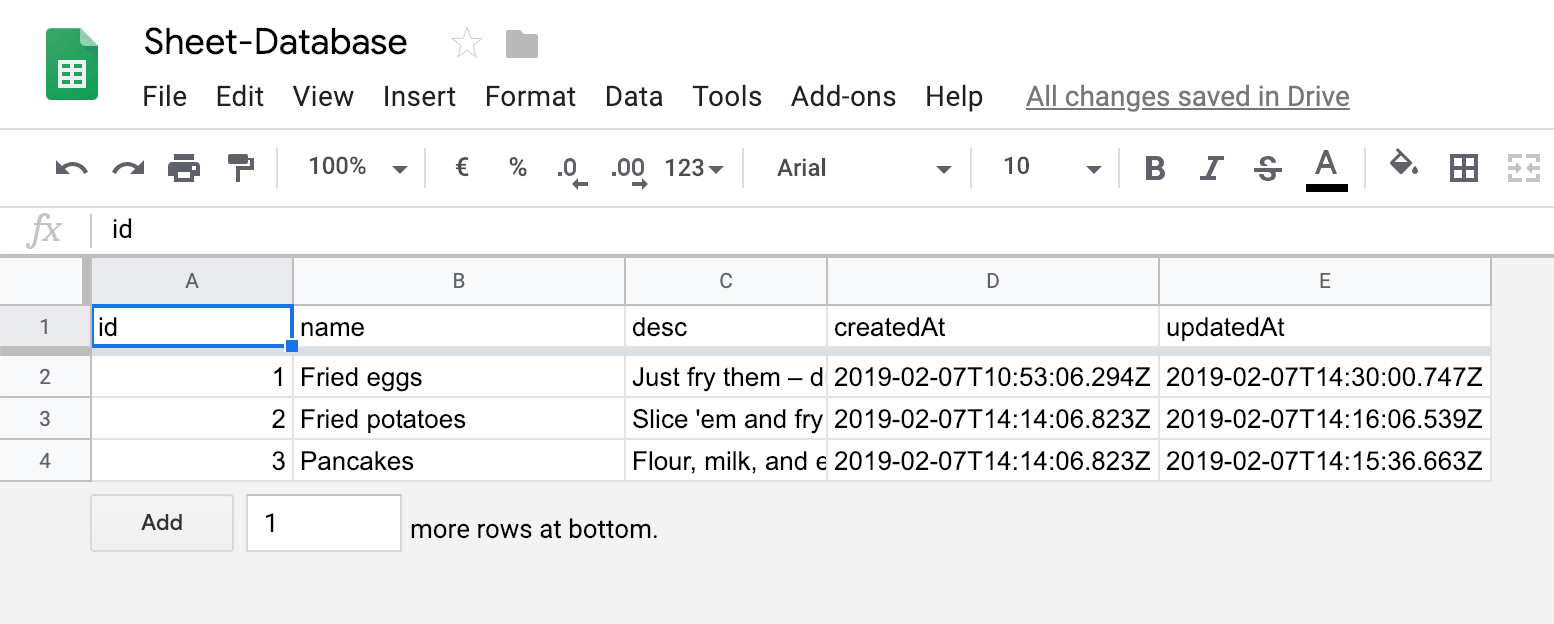
Task: Click the redo arrow icon
Action: click(x=128, y=168)
